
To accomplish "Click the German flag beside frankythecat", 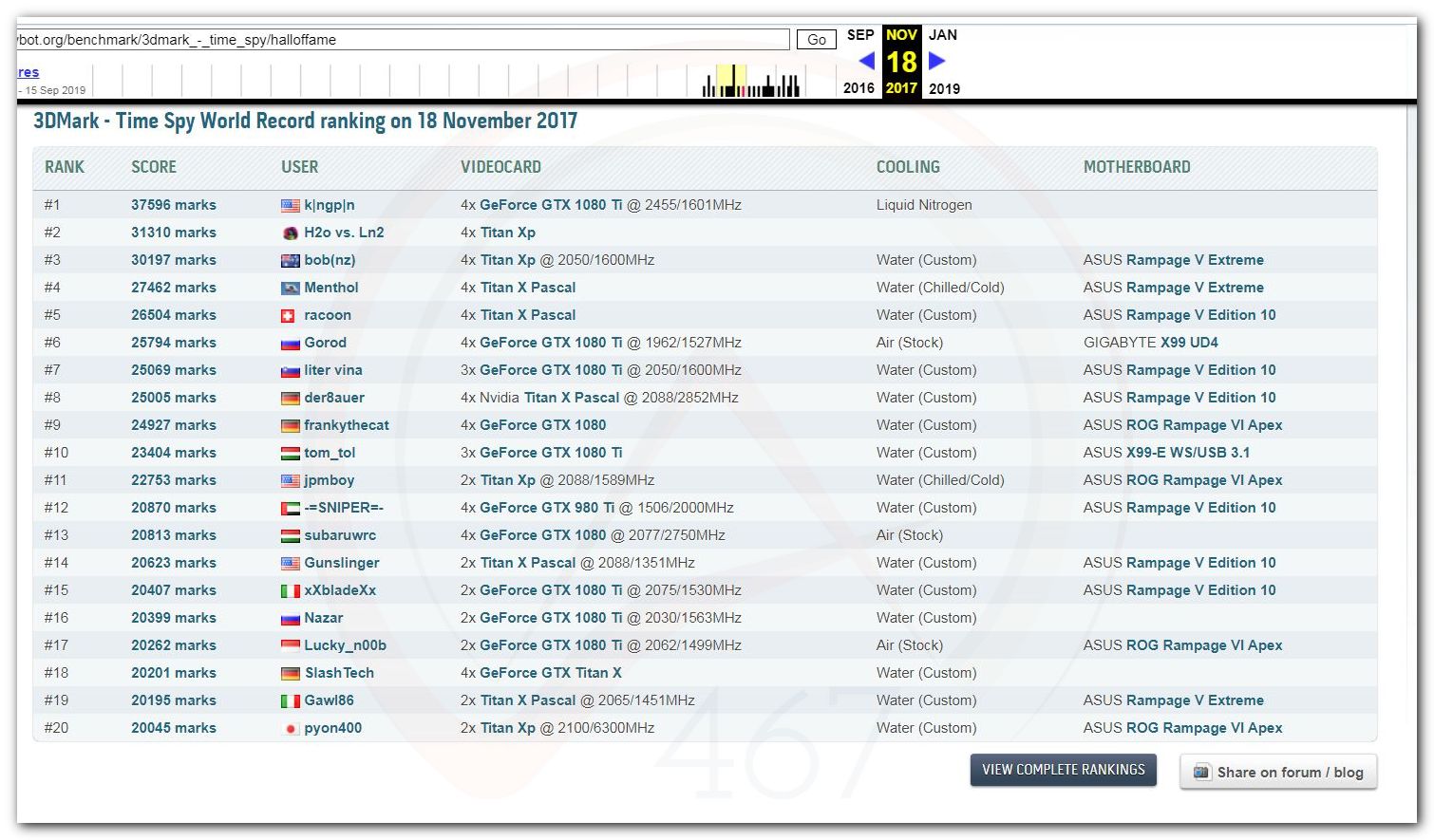I will pyautogui.click(x=291, y=425).
